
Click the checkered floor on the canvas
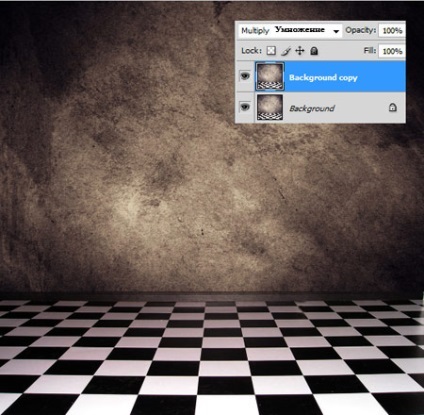pos(212,357)
